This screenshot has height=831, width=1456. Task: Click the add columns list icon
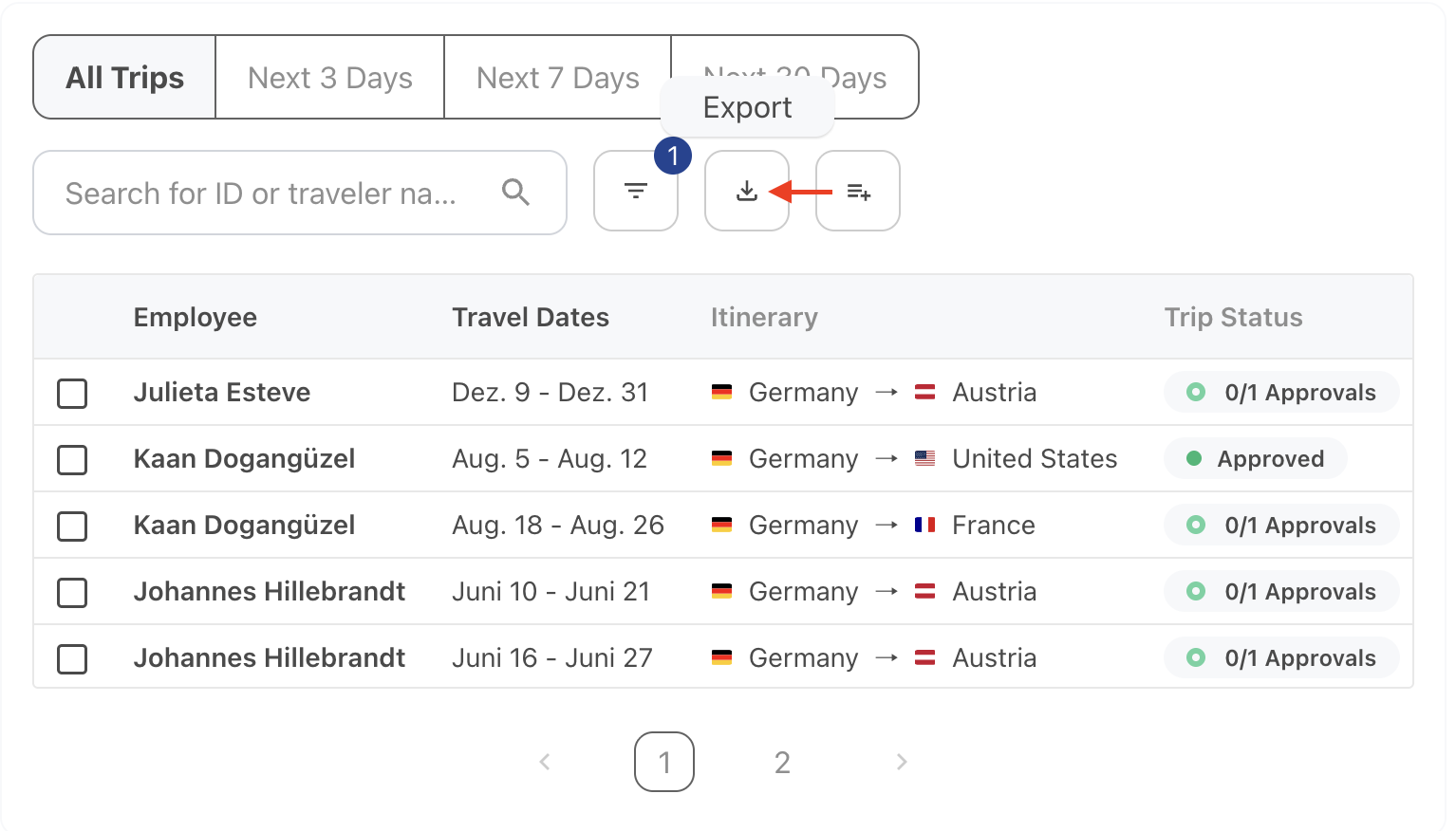[x=858, y=192]
